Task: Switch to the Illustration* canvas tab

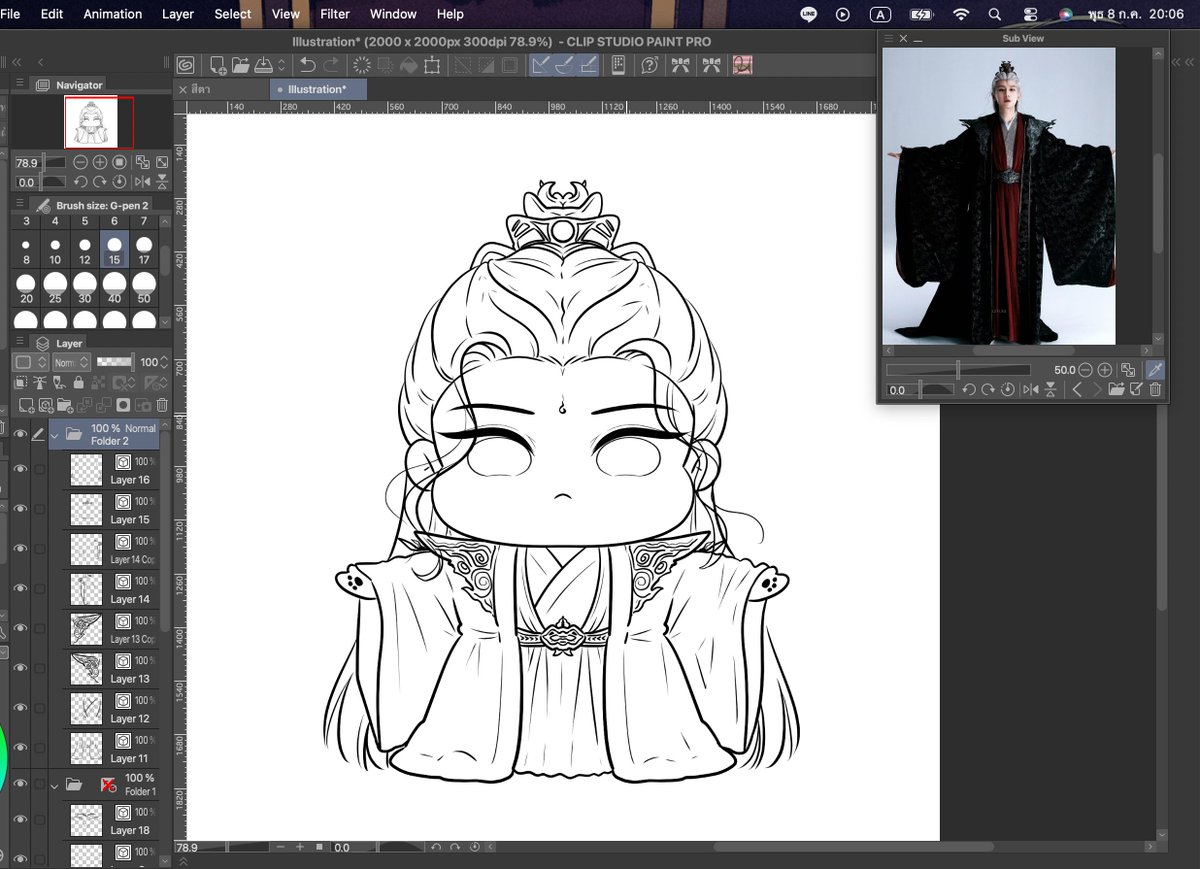Action: 318,89
